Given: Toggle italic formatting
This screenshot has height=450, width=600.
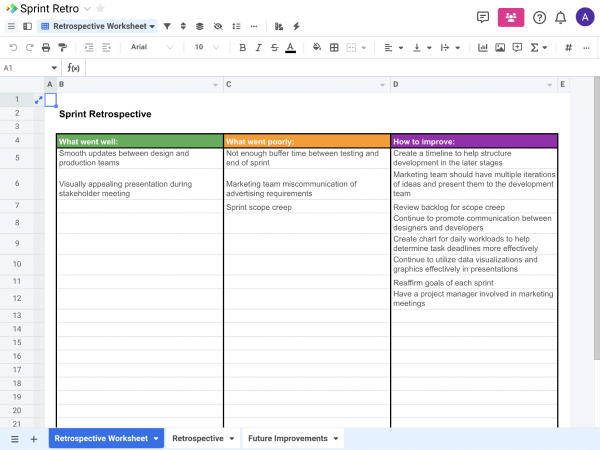Looking at the screenshot, I should click(259, 47).
